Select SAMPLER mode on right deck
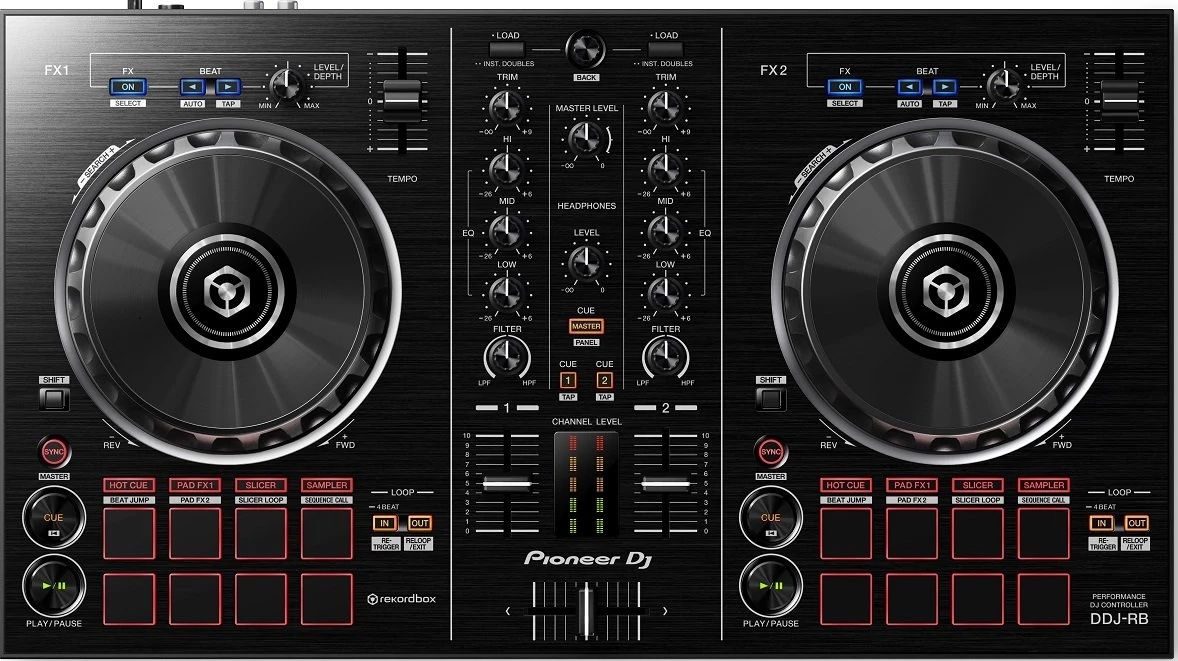The image size is (1178, 661). [x=1044, y=485]
